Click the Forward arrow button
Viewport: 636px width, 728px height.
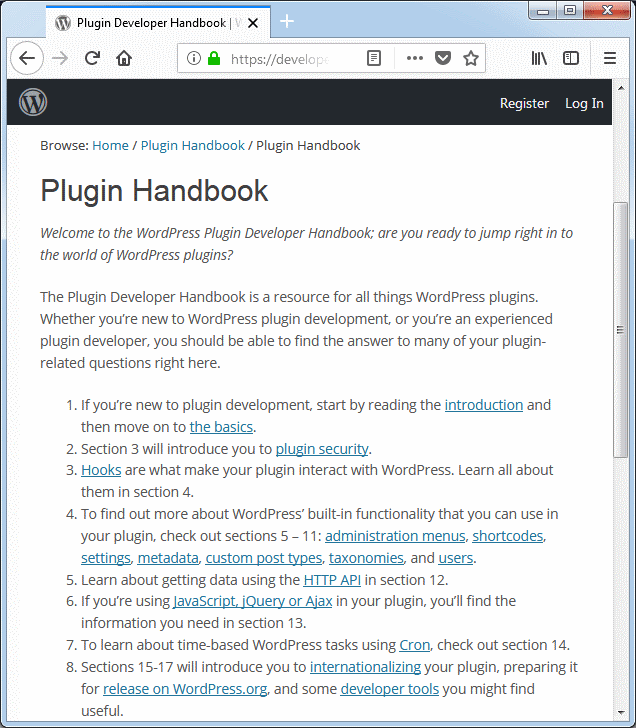point(60,58)
